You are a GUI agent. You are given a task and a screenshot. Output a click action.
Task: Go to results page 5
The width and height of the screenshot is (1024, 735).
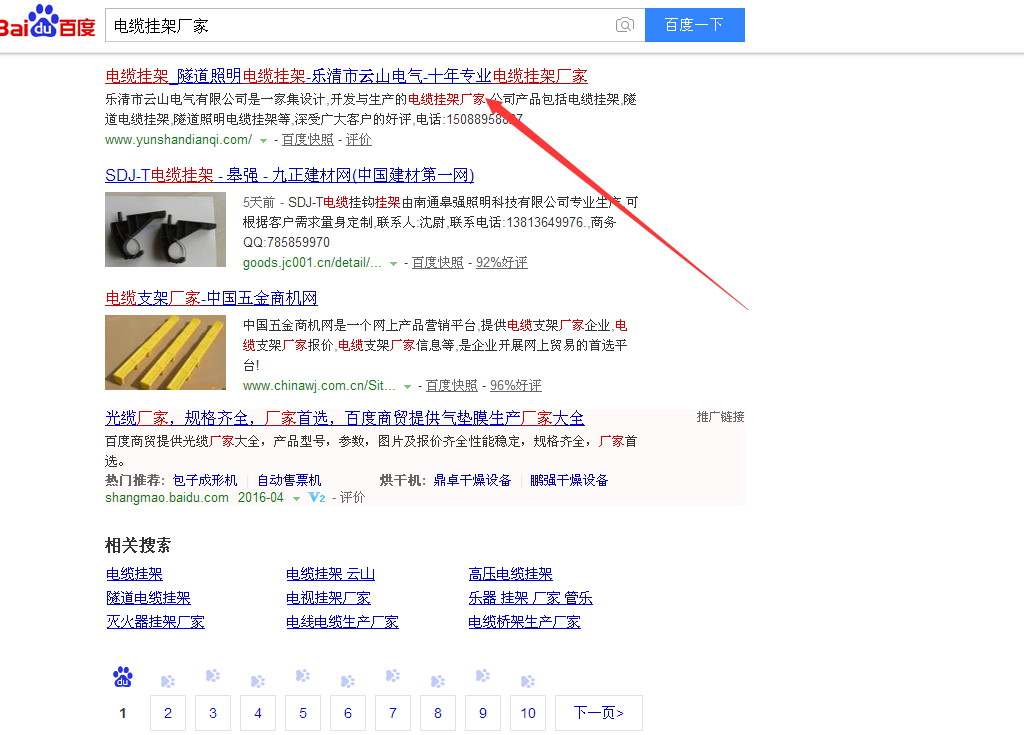point(303,713)
